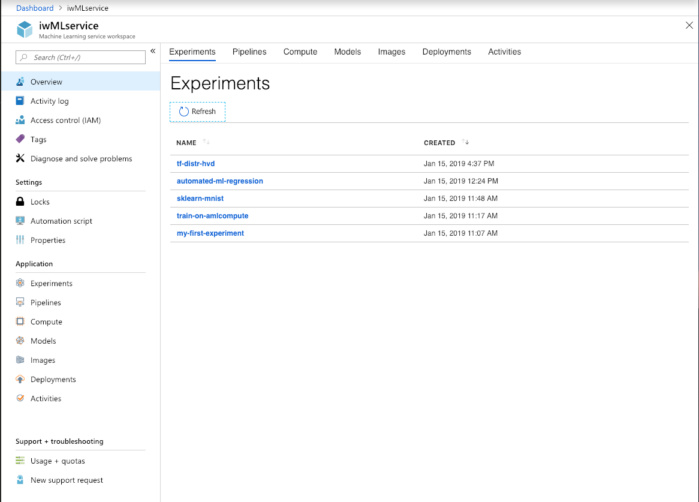Collapse the sidebar with the double chevron
The height and width of the screenshot is (502, 699).
(153, 51)
